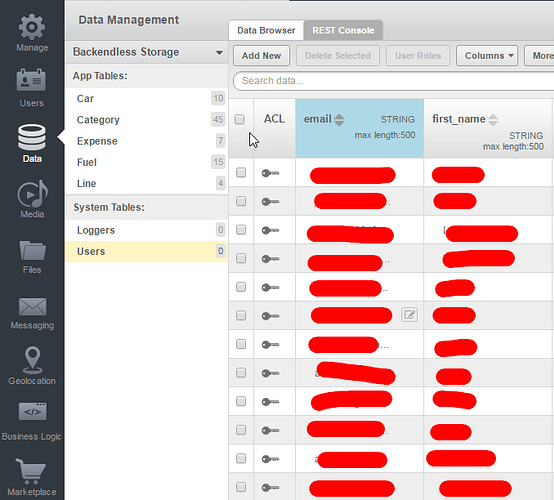Switch to the REST Console tab

click(x=343, y=30)
